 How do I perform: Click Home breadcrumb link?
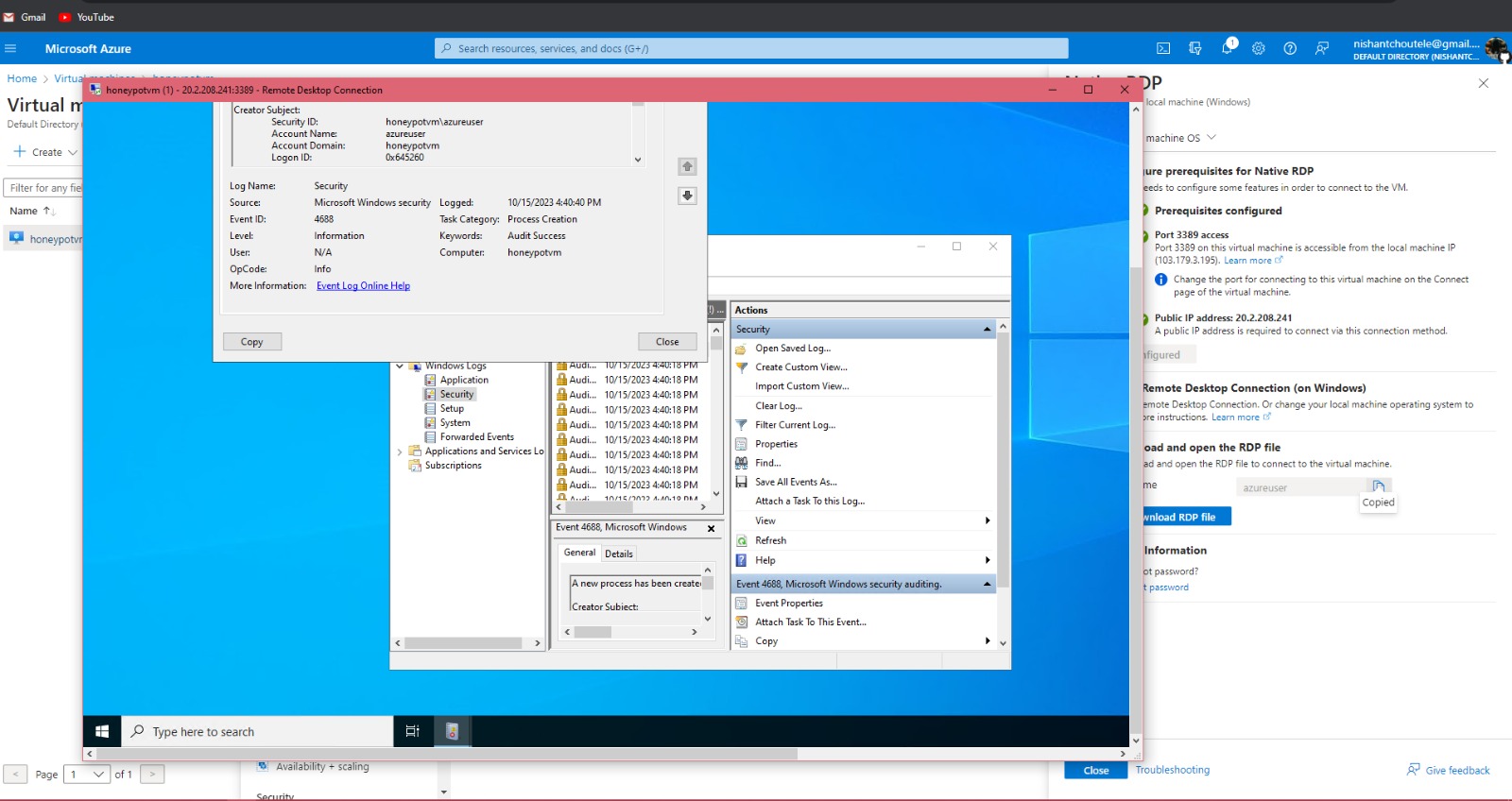(x=22, y=78)
